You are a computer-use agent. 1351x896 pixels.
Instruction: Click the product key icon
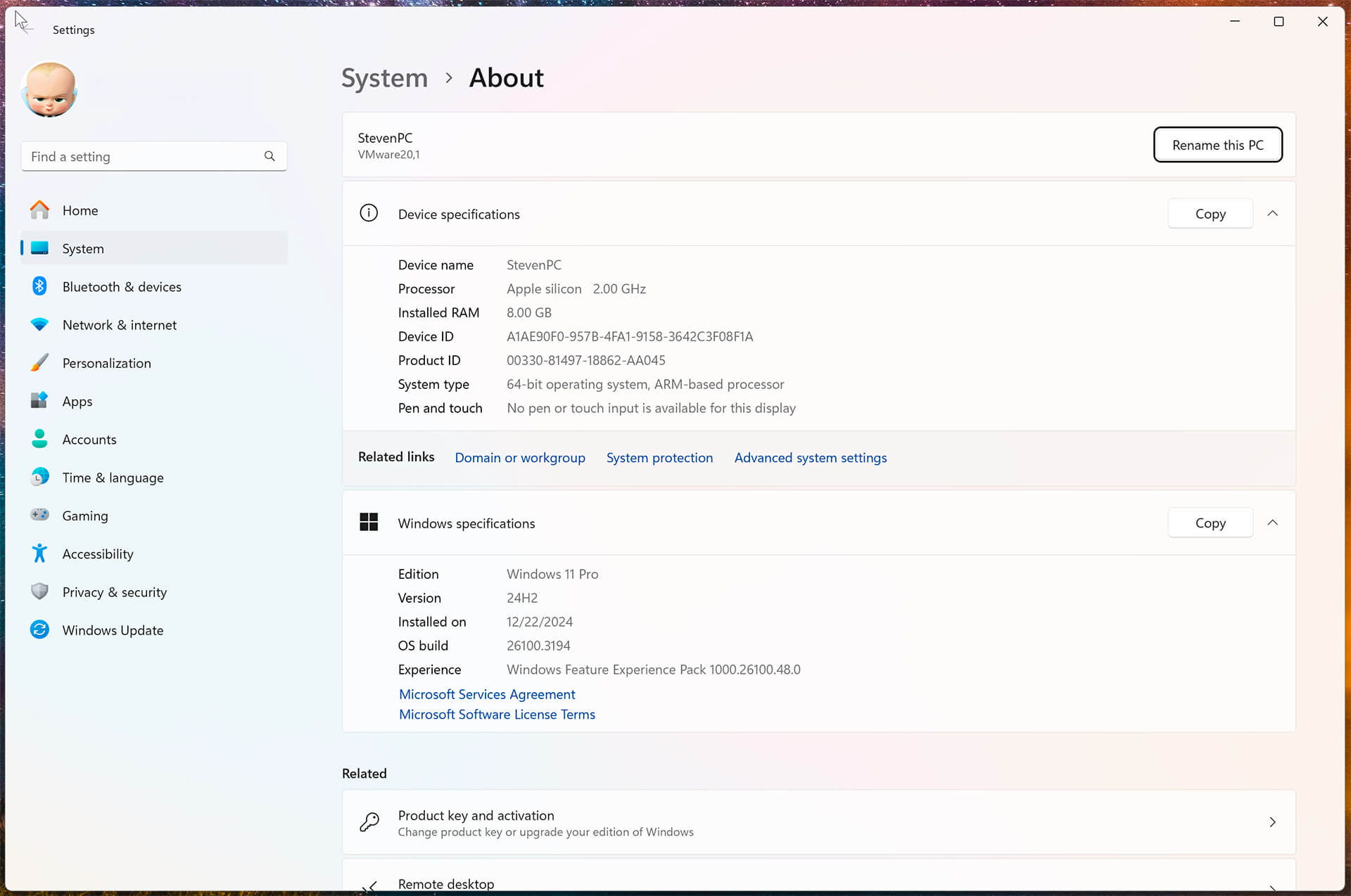(369, 821)
